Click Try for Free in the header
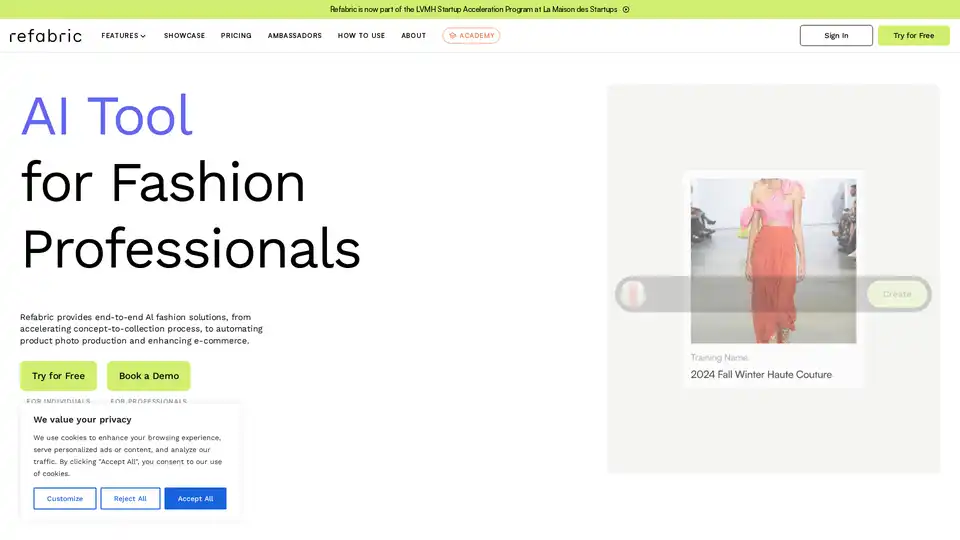Image resolution: width=960 pixels, height=540 pixels. [x=913, y=36]
